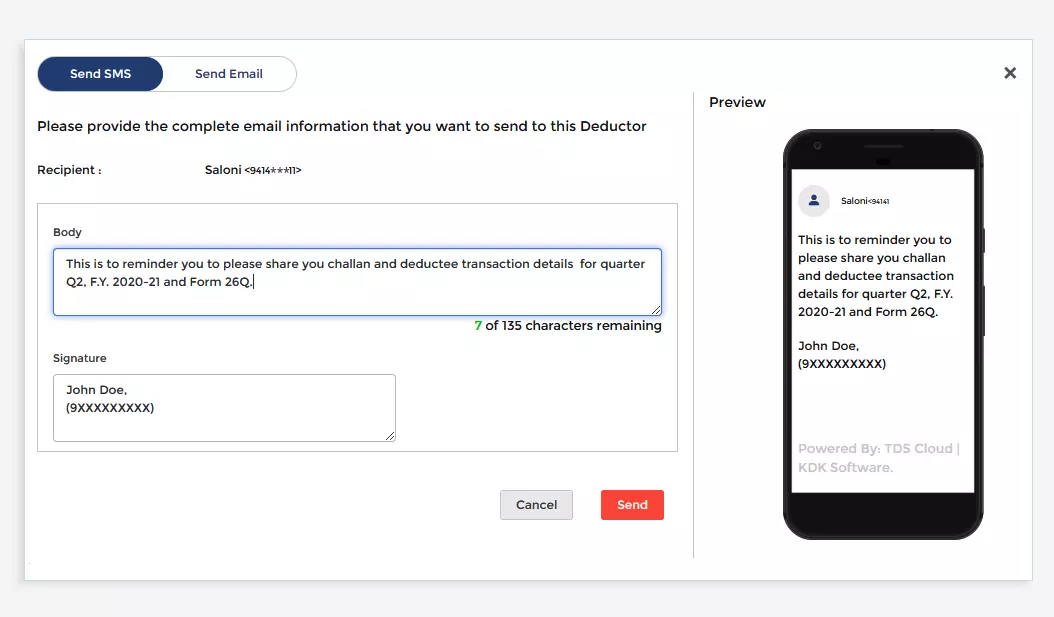Image resolution: width=1054 pixels, height=617 pixels.
Task: Select the Send SMS tab
Action: pos(100,73)
